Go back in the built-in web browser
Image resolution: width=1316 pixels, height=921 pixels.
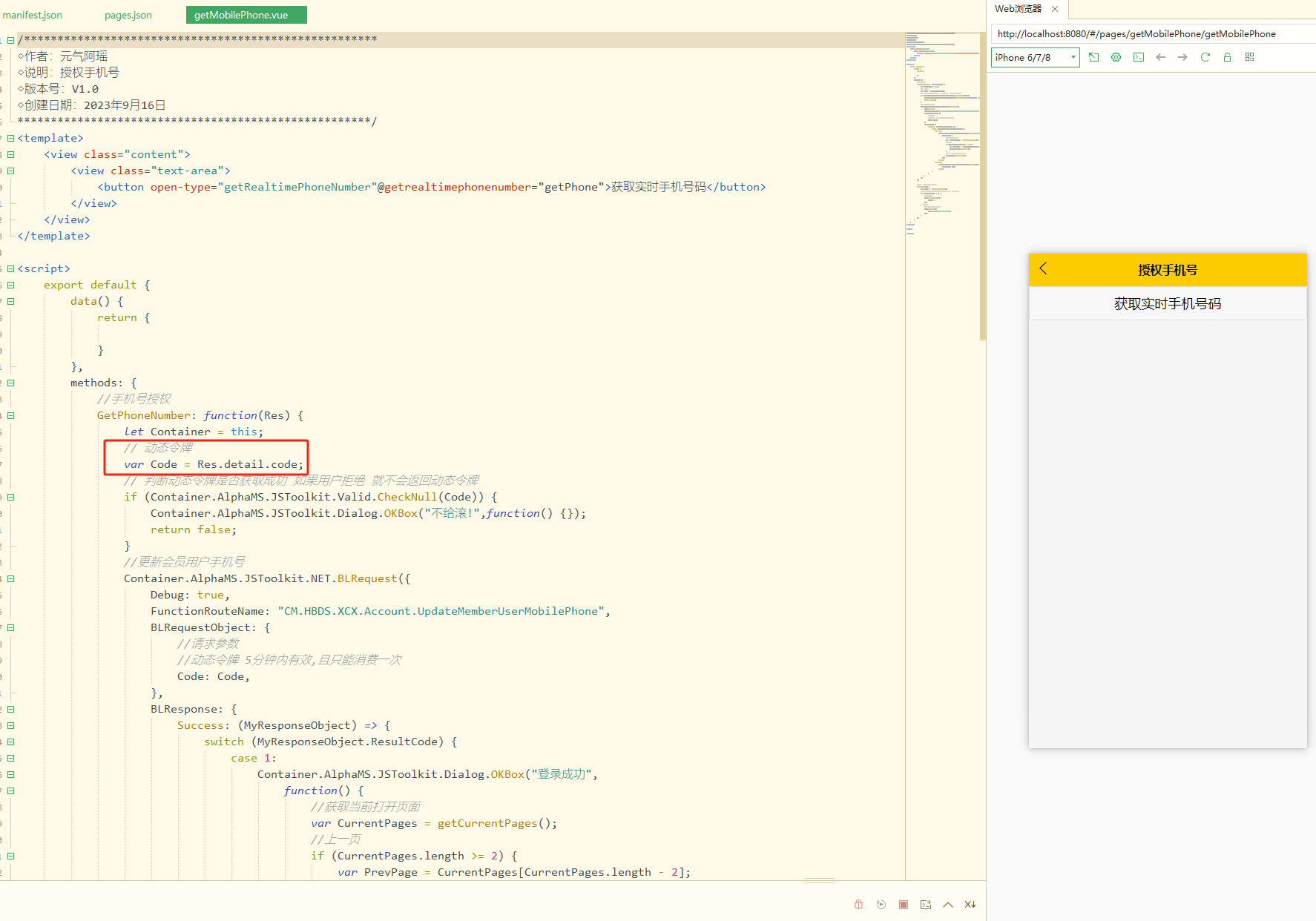[1161, 57]
